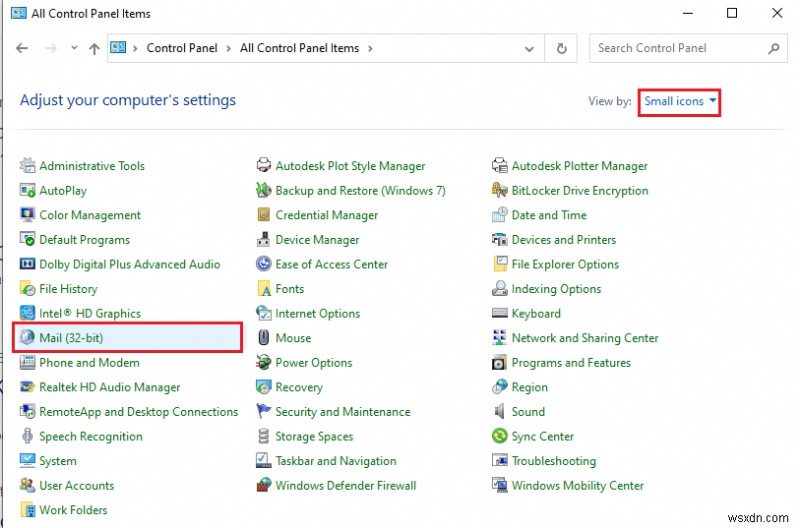The height and width of the screenshot is (528, 800).
Task: Open the User Accounts icon
Action: (x=27, y=485)
